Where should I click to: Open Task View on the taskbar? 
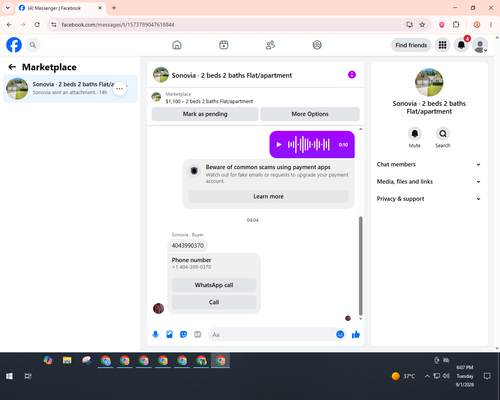[x=28, y=376]
